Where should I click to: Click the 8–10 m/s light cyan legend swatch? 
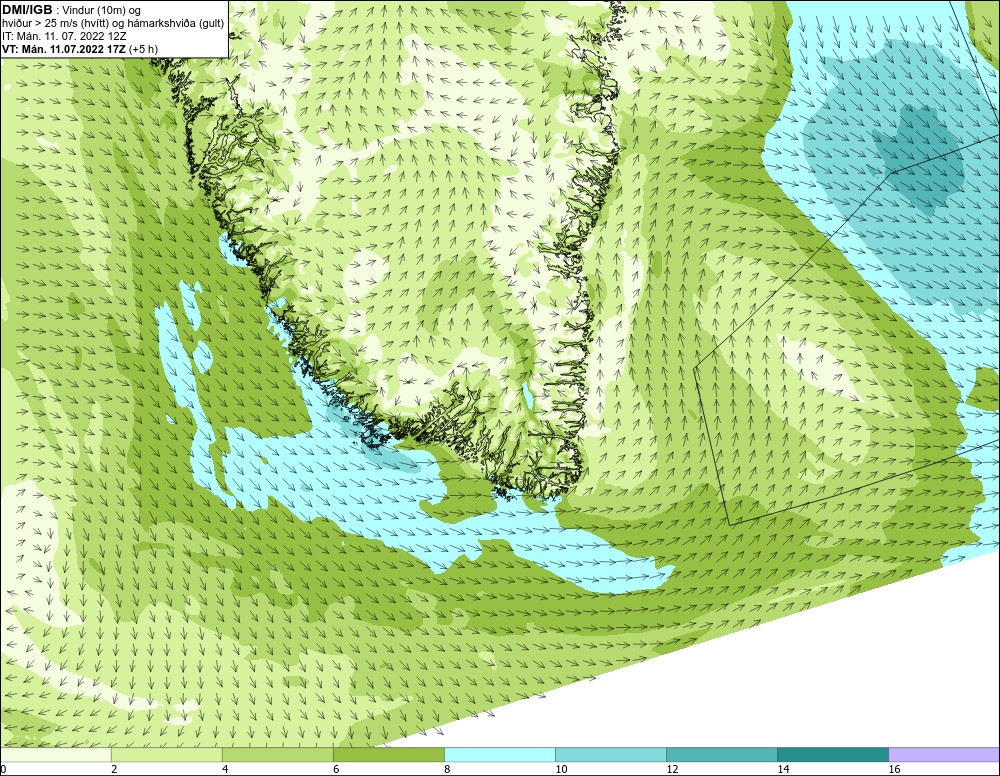point(500,755)
